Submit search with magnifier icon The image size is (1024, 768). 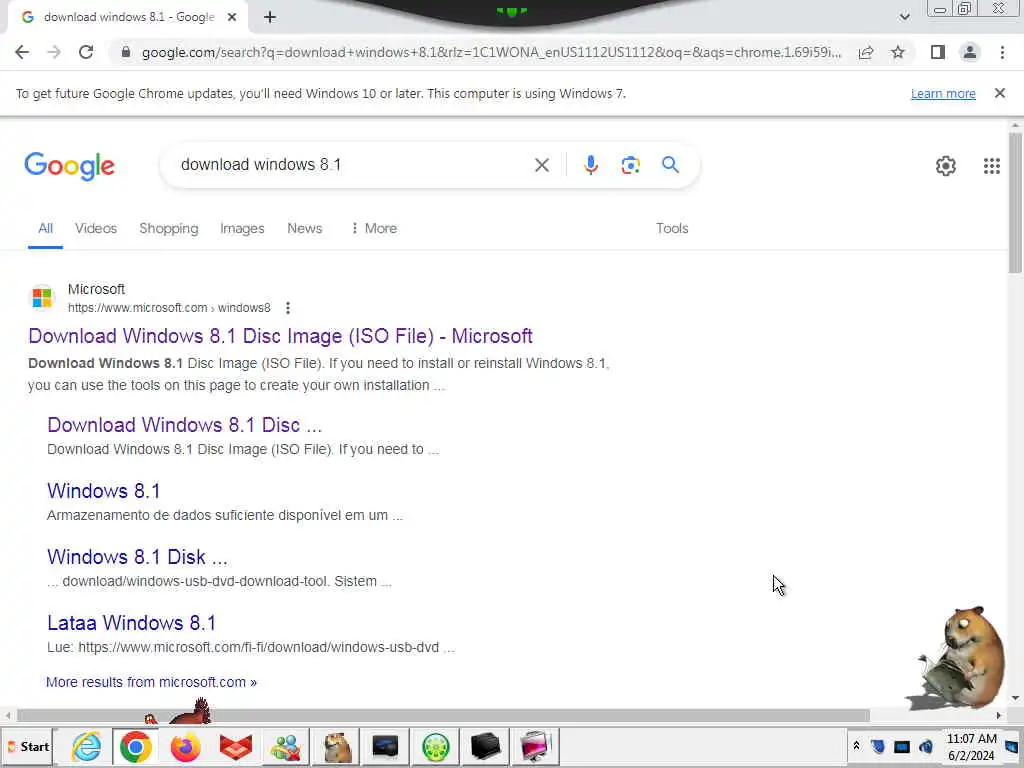pos(670,165)
